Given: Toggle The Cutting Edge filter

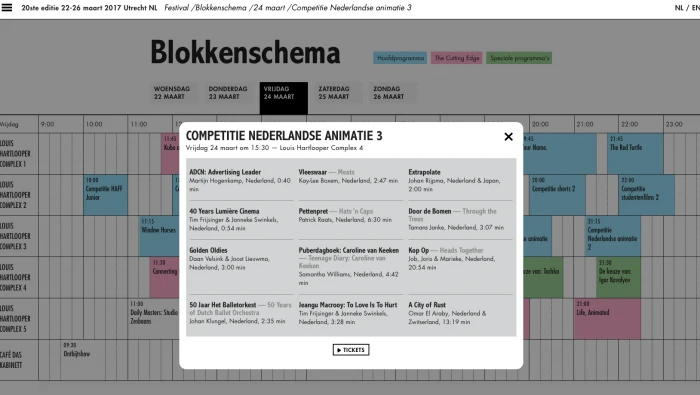Looking at the screenshot, I should pos(457,58).
